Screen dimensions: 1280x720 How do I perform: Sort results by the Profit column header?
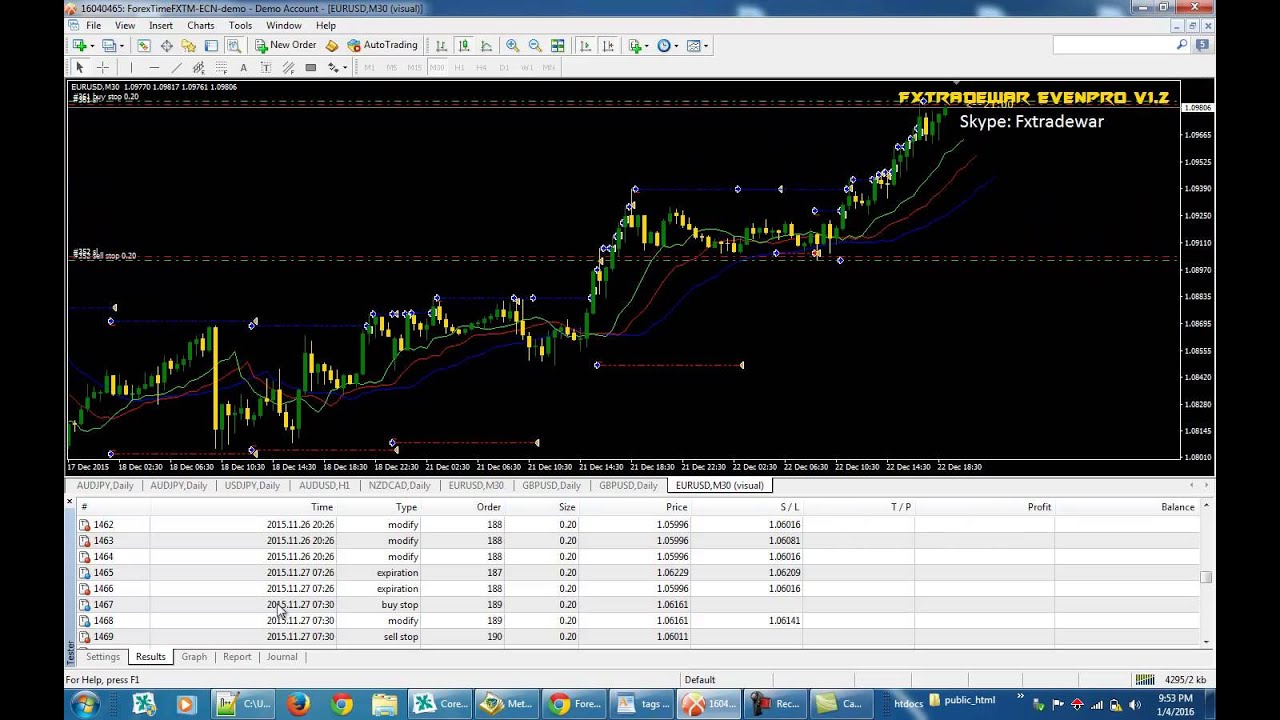point(1039,507)
